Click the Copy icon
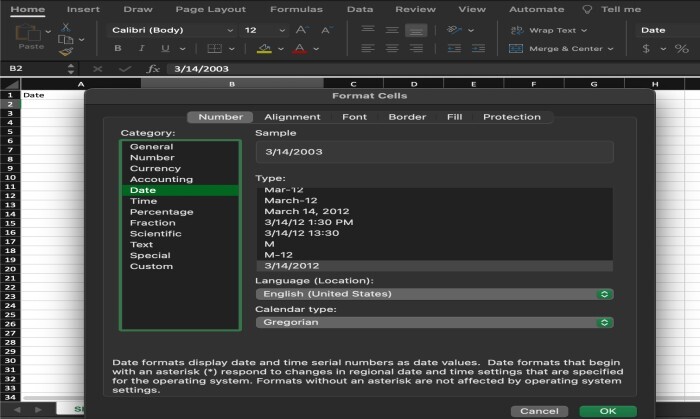This screenshot has height=419, width=700. [x=65, y=39]
